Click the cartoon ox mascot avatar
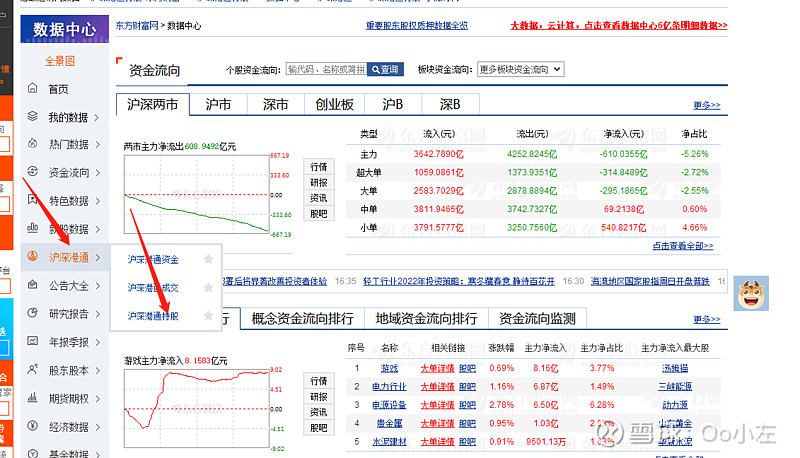 coord(751,293)
